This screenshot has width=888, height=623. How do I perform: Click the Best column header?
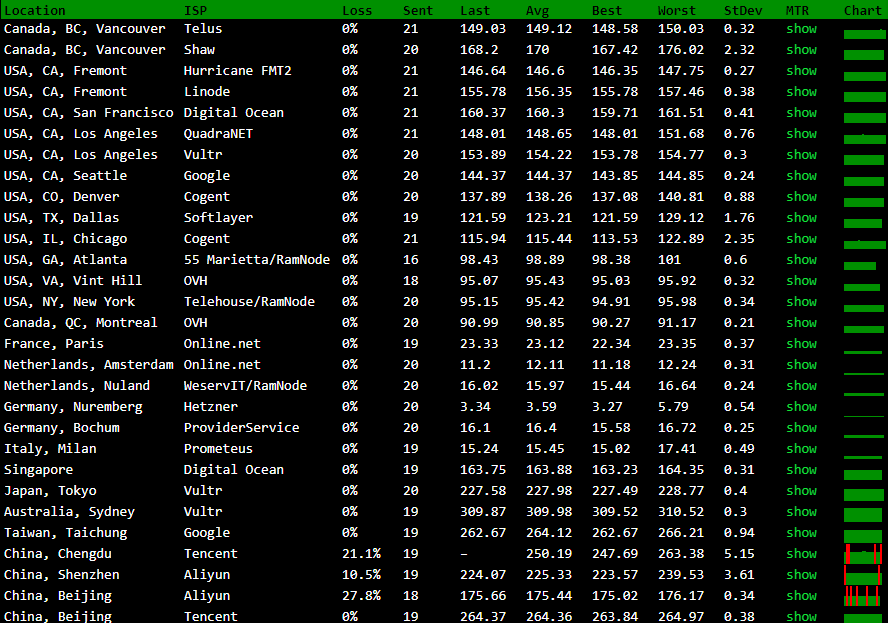pyautogui.click(x=607, y=10)
